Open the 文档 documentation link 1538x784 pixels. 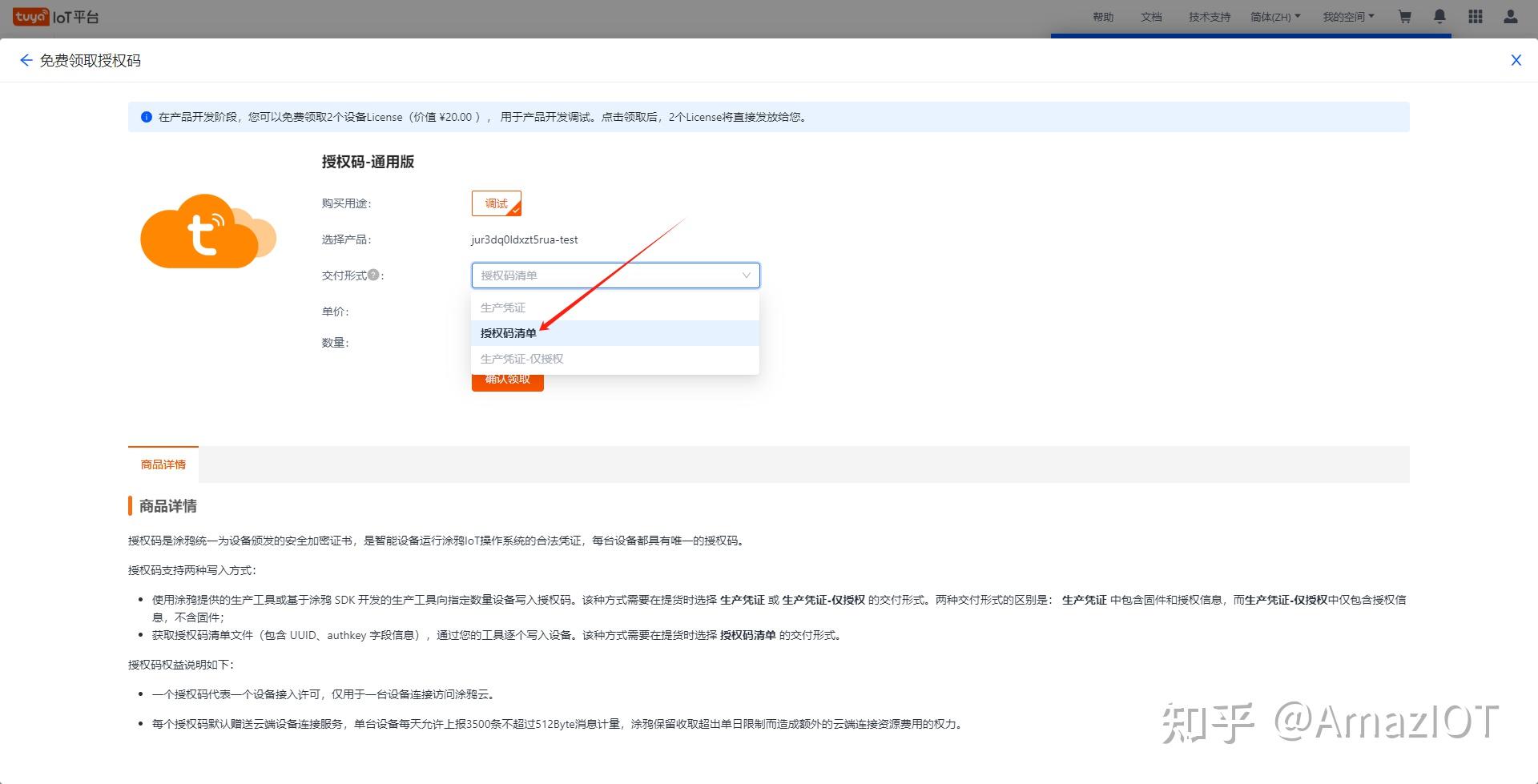point(1151,16)
